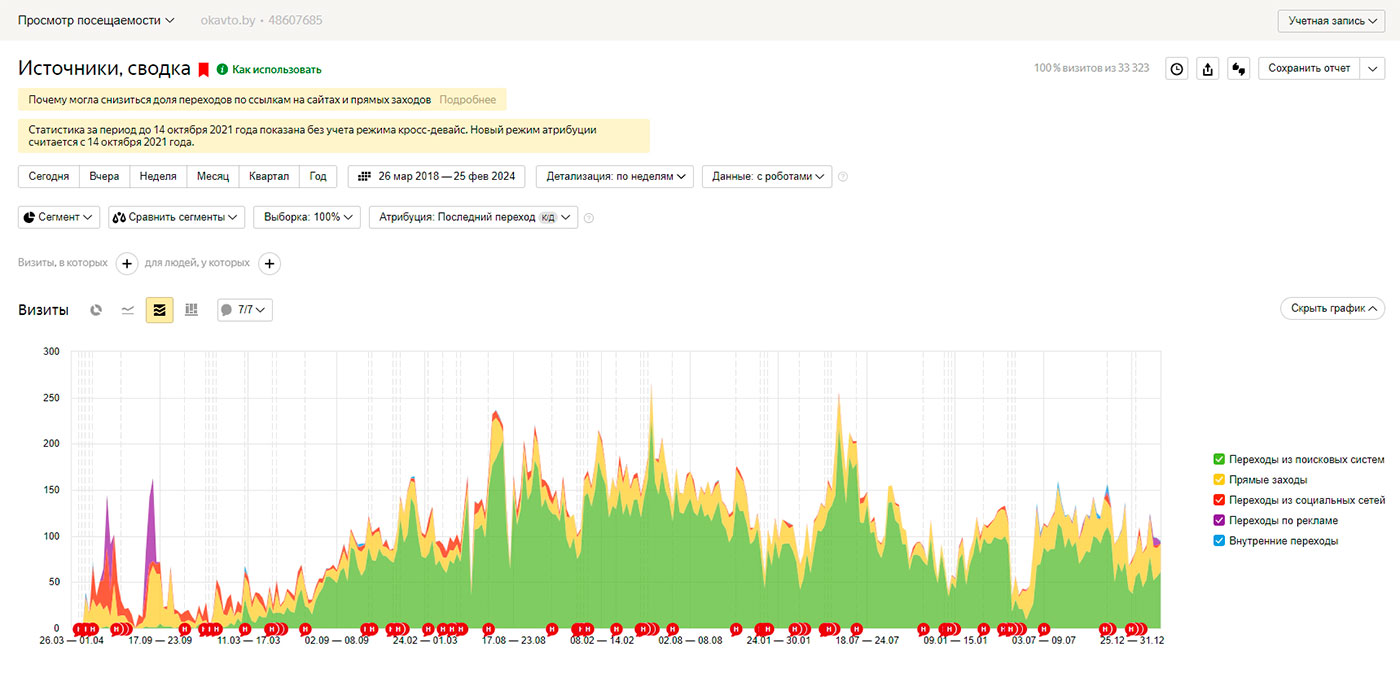The width and height of the screenshot is (1400, 693).
Task: Select the Год period
Action: pyautogui.click(x=318, y=176)
